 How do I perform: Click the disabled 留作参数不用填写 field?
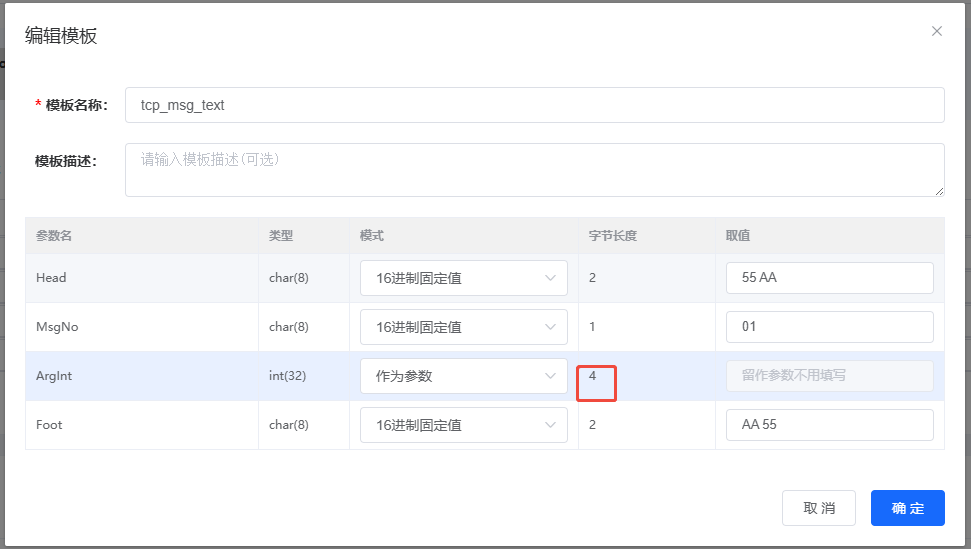(x=829, y=376)
